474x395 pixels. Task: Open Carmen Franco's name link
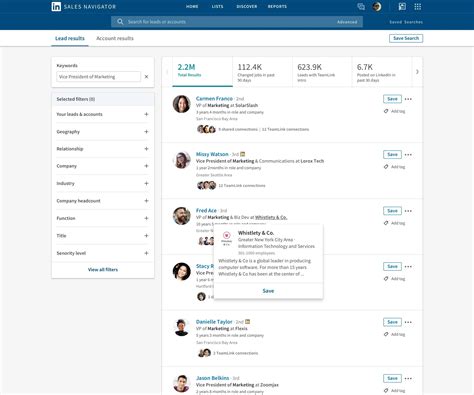[x=214, y=99]
